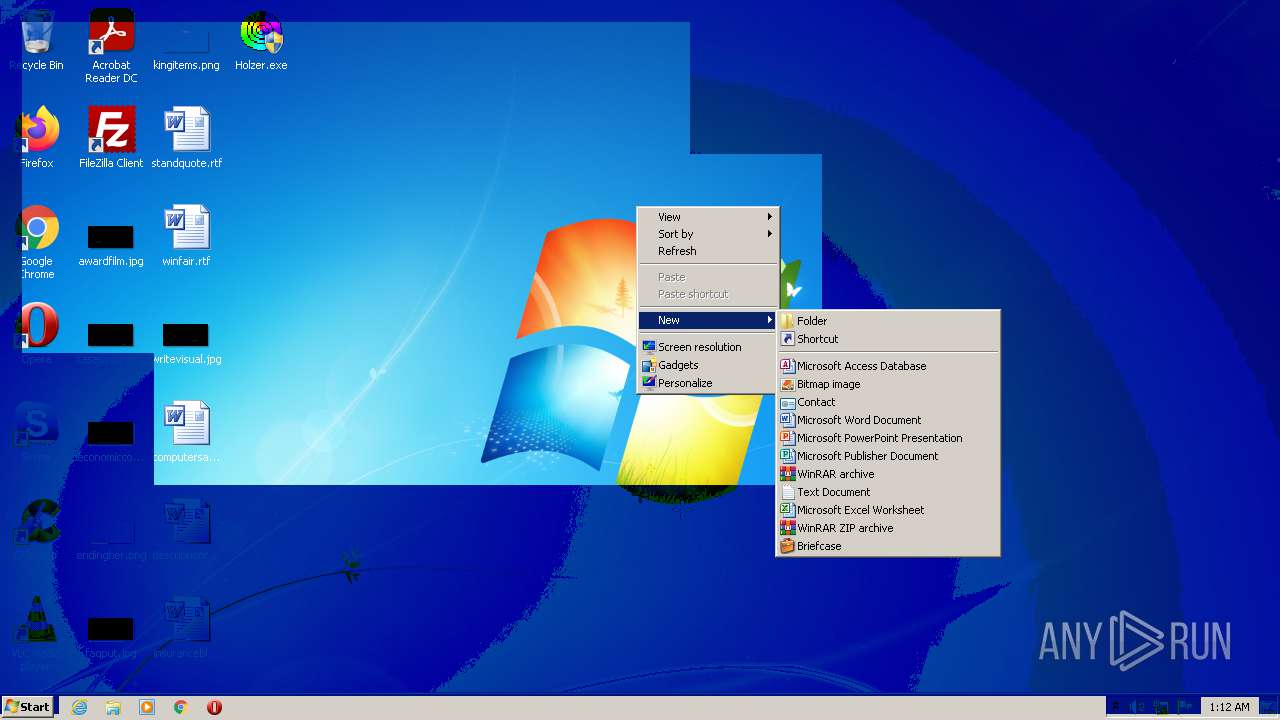1280x720 pixels.
Task: Click the Start button
Action: (x=28, y=707)
